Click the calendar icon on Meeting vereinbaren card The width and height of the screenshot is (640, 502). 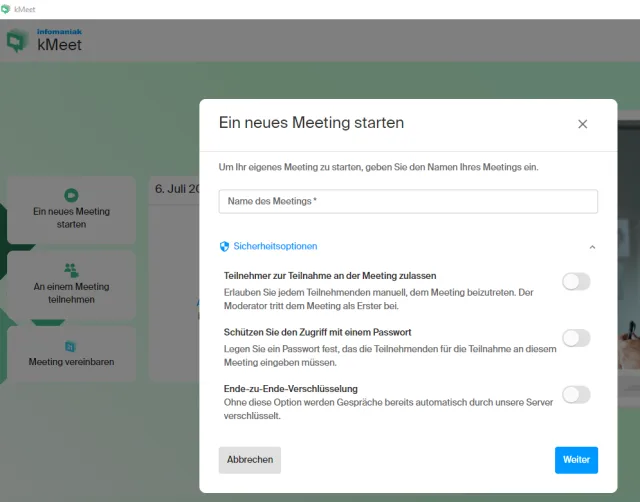click(71, 345)
